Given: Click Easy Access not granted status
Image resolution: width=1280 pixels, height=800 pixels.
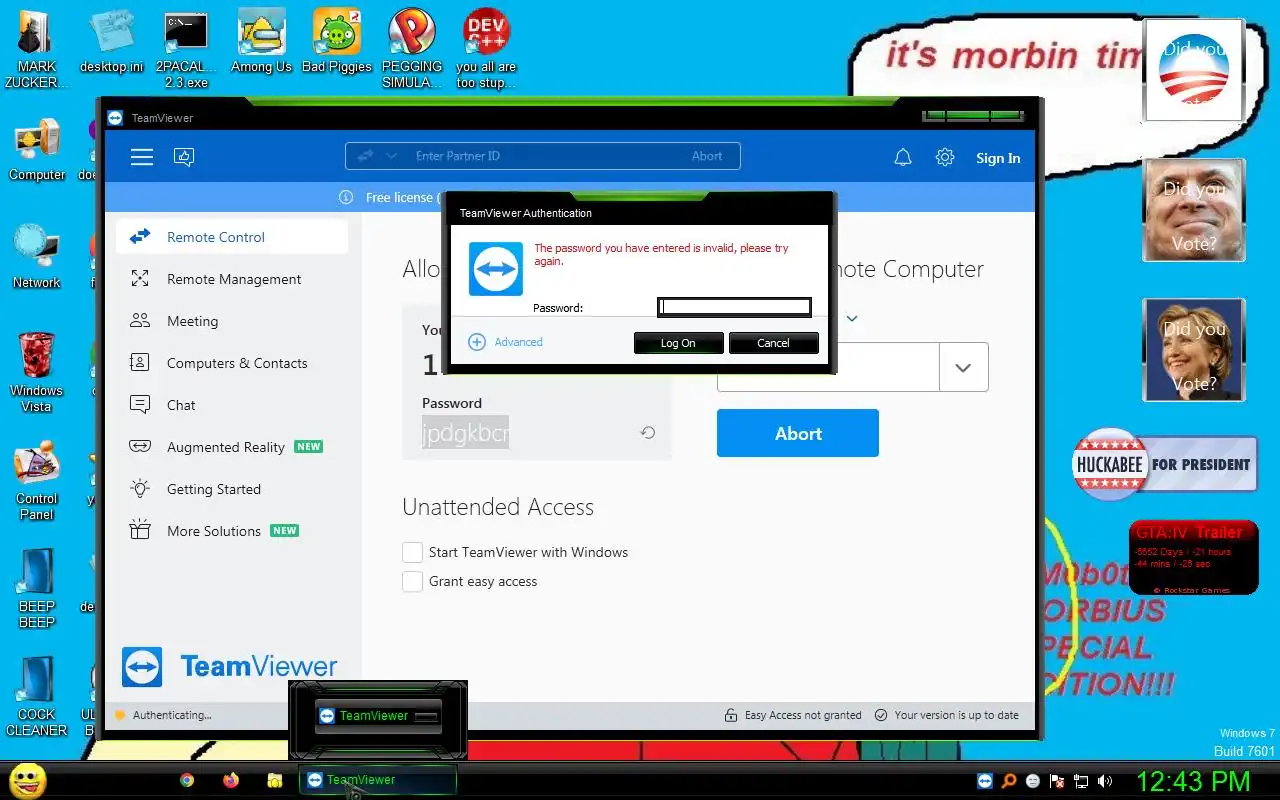Looking at the screenshot, I should (794, 715).
